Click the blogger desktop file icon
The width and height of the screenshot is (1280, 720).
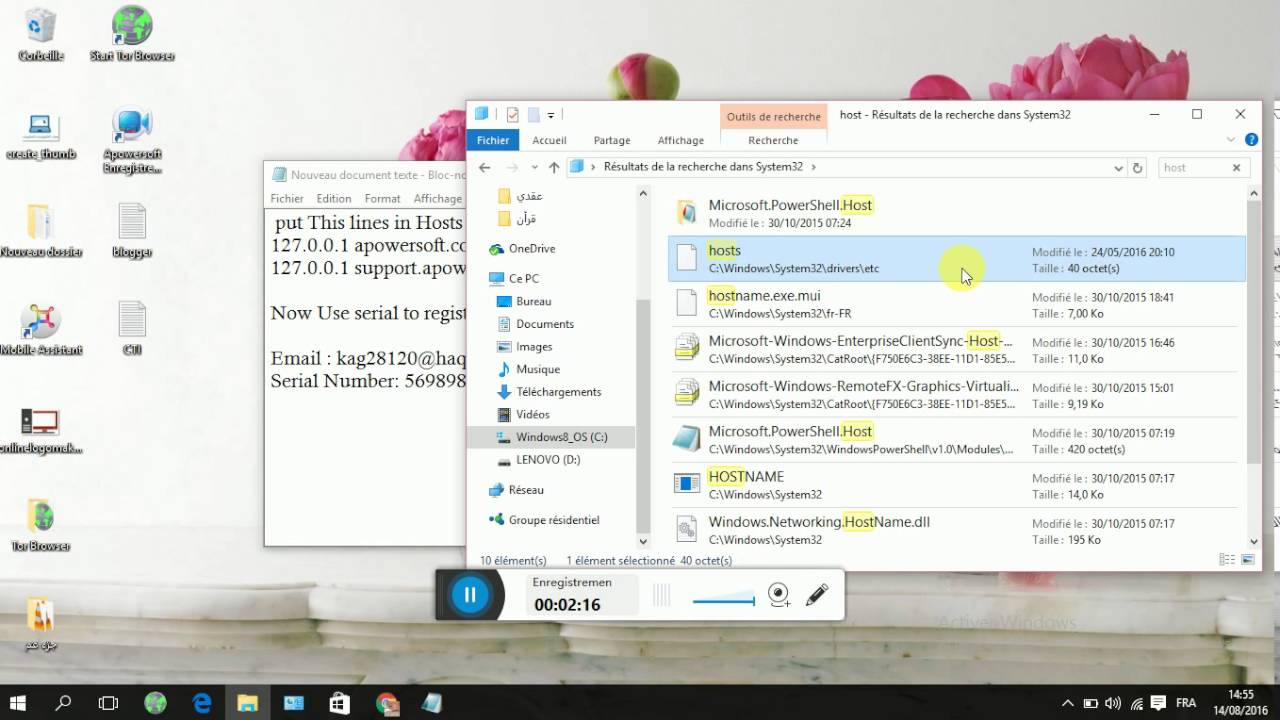click(132, 231)
